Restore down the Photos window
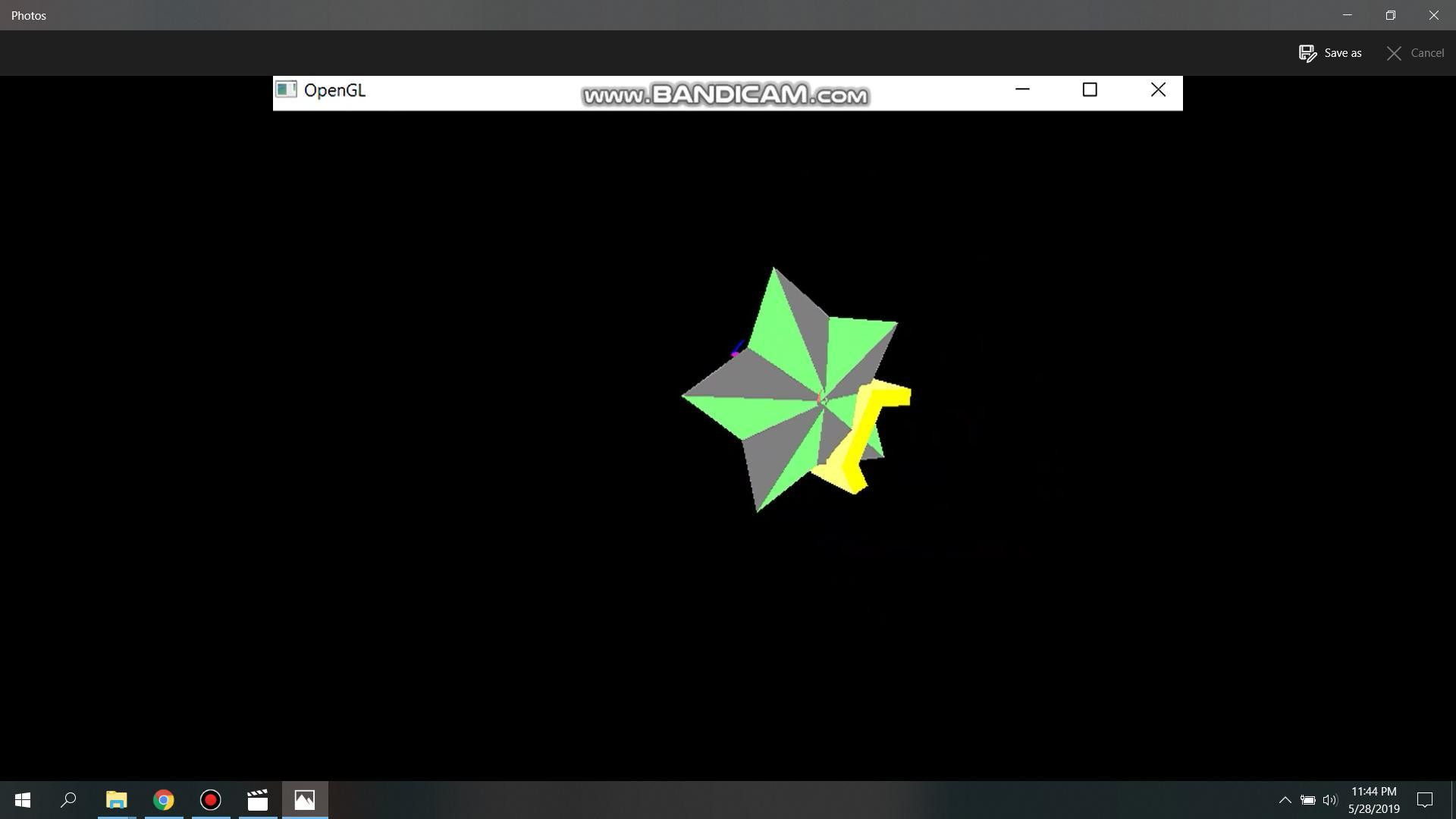The image size is (1456, 819). 1390,15
